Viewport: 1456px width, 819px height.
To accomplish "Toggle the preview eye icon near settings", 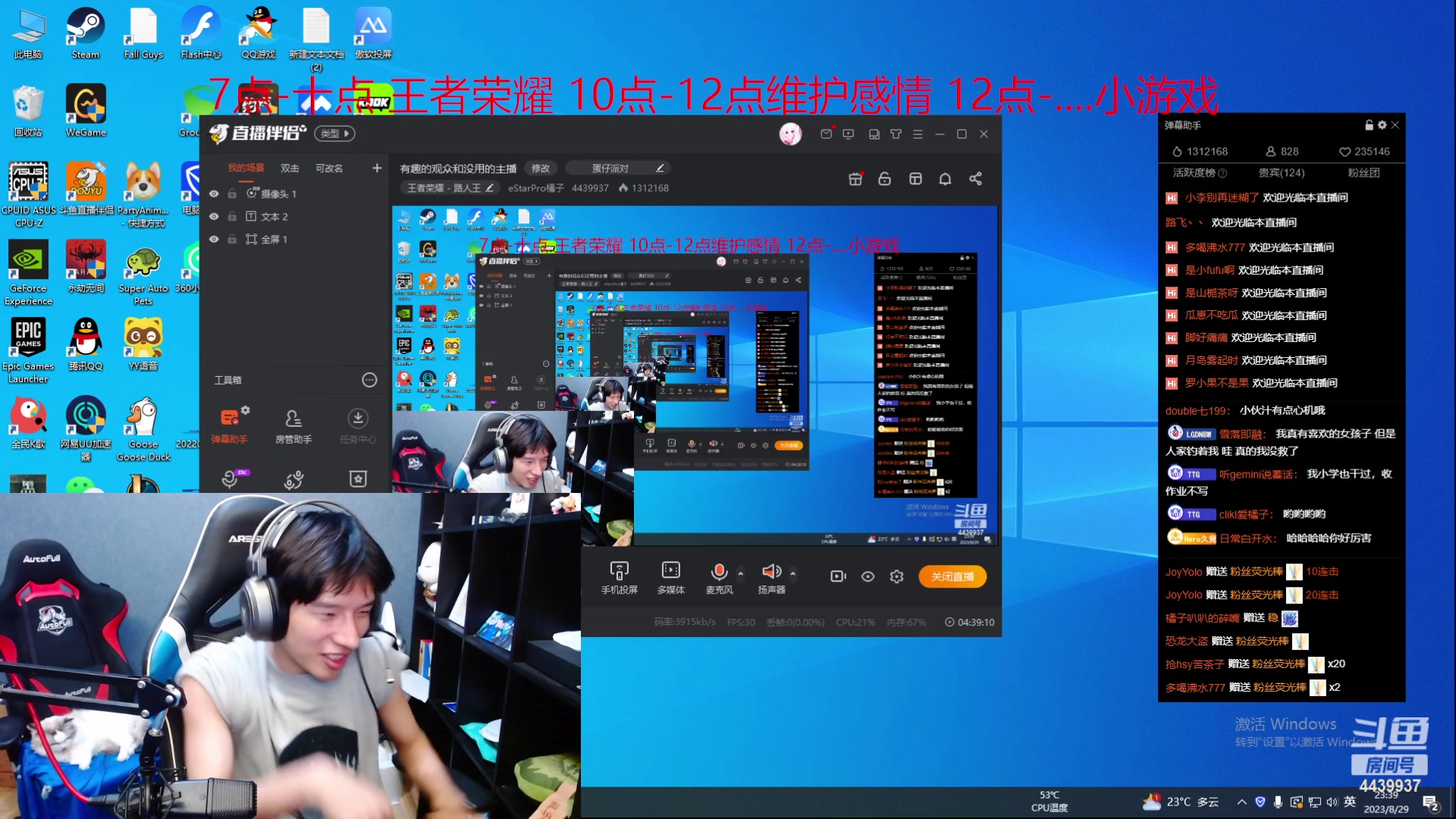I will click(x=868, y=576).
